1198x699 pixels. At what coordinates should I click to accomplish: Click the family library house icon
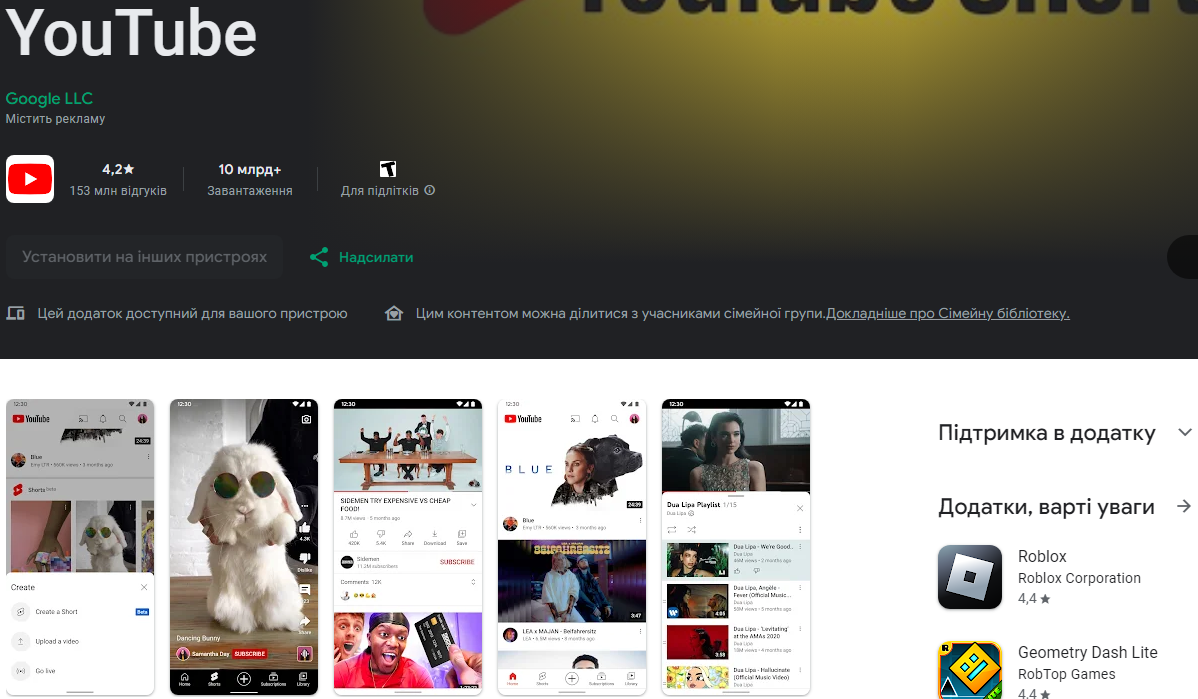click(x=395, y=313)
